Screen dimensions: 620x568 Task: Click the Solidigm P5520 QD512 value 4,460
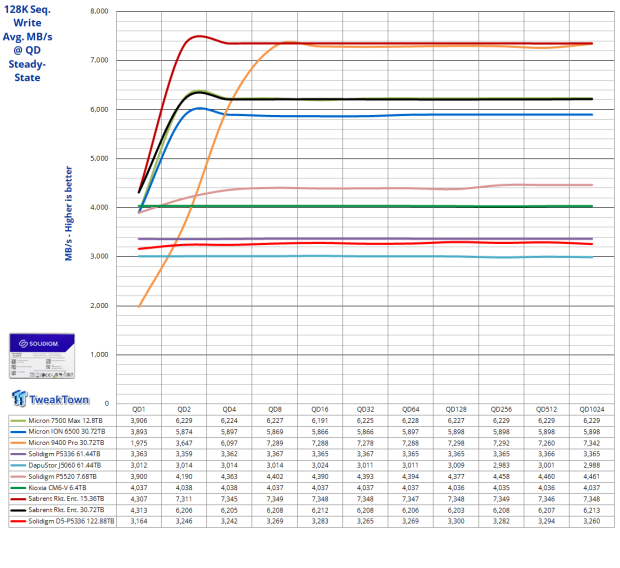pyautogui.click(x=546, y=477)
